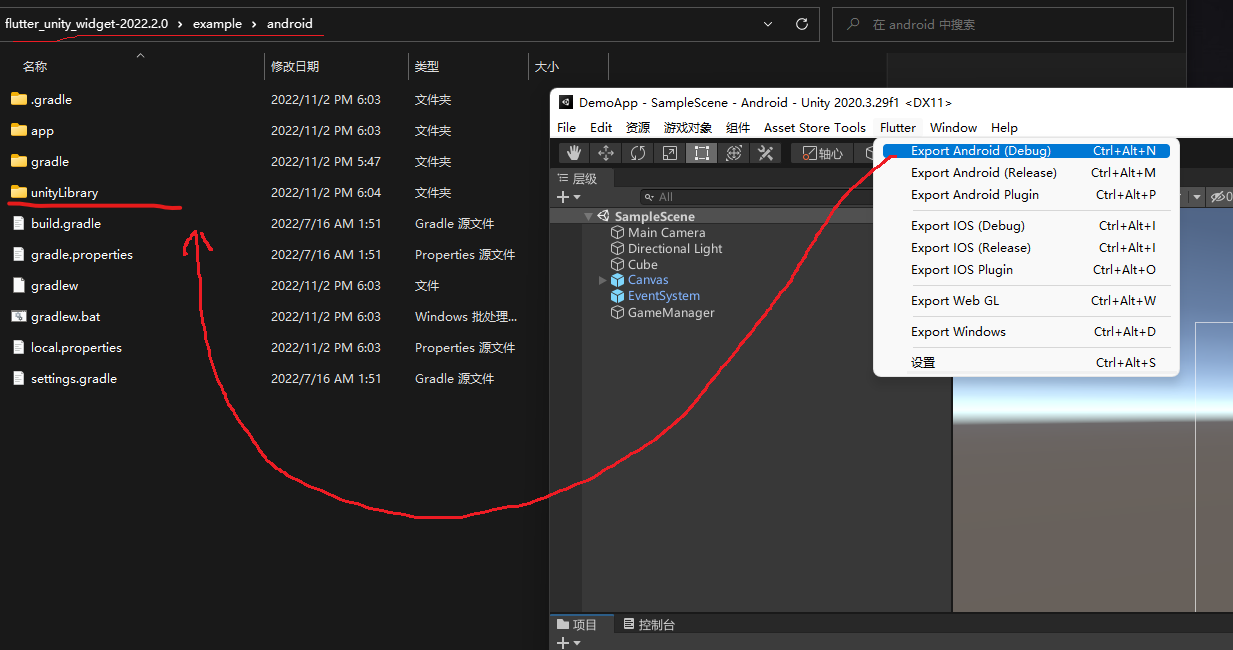Click the explorer search box in android folder
This screenshot has height=650, width=1233.
click(1003, 23)
